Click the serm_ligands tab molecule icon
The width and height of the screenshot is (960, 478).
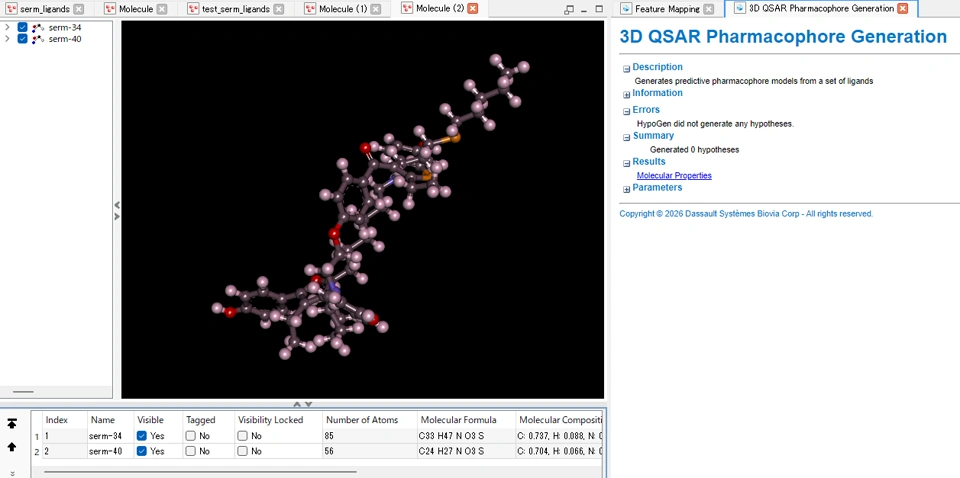click(11, 9)
